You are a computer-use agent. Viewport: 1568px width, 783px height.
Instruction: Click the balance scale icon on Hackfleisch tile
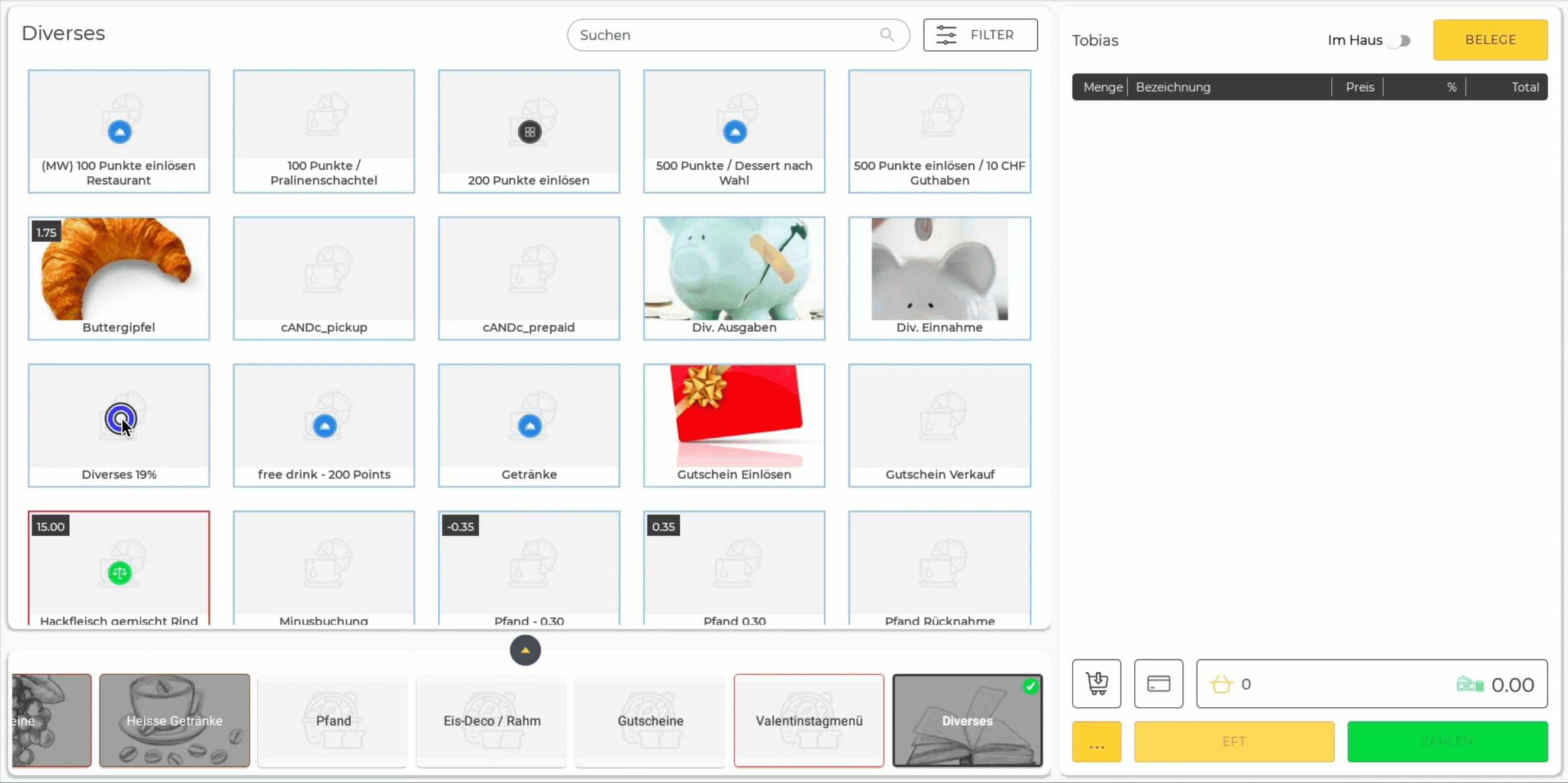tap(119, 572)
